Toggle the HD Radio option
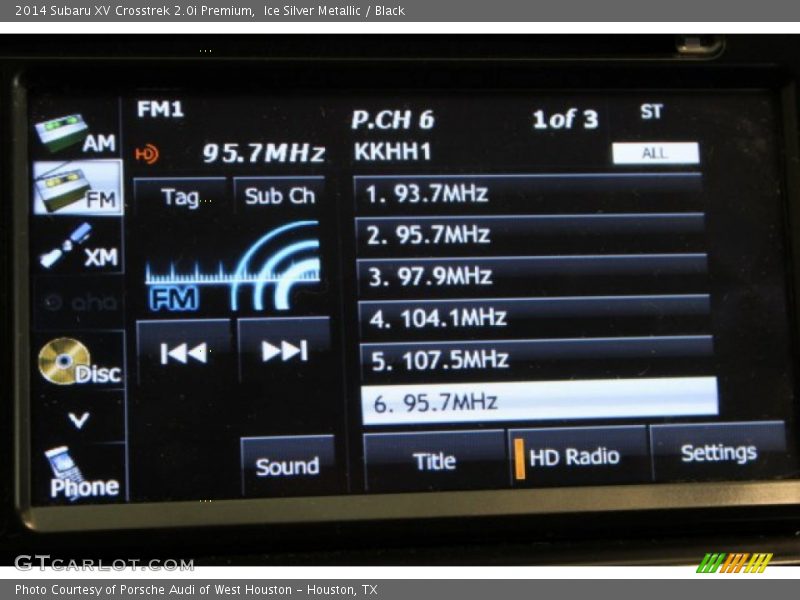The width and height of the screenshot is (800, 600). (x=579, y=456)
